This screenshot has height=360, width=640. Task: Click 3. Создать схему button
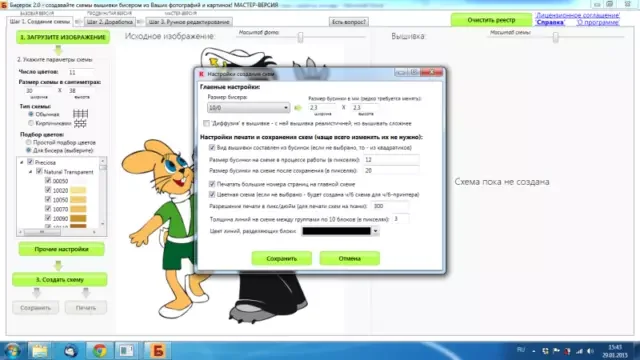click(x=60, y=280)
